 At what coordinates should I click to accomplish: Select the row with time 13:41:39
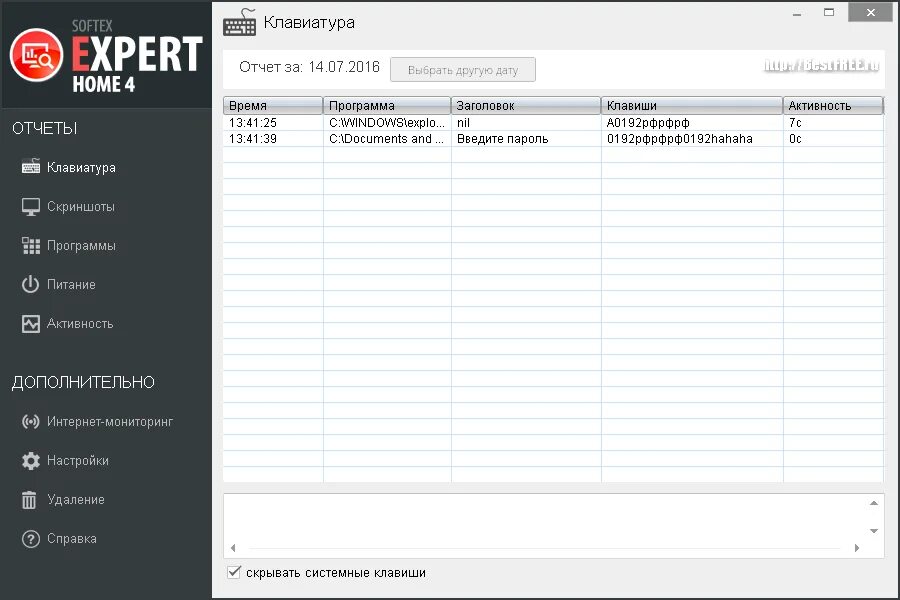(x=553, y=138)
